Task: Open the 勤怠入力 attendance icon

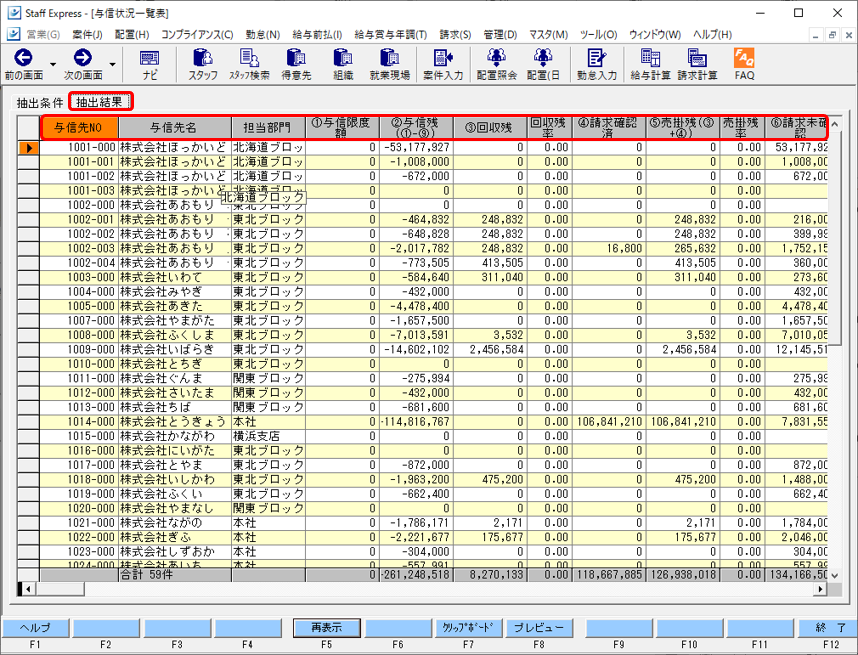Action: (596, 57)
